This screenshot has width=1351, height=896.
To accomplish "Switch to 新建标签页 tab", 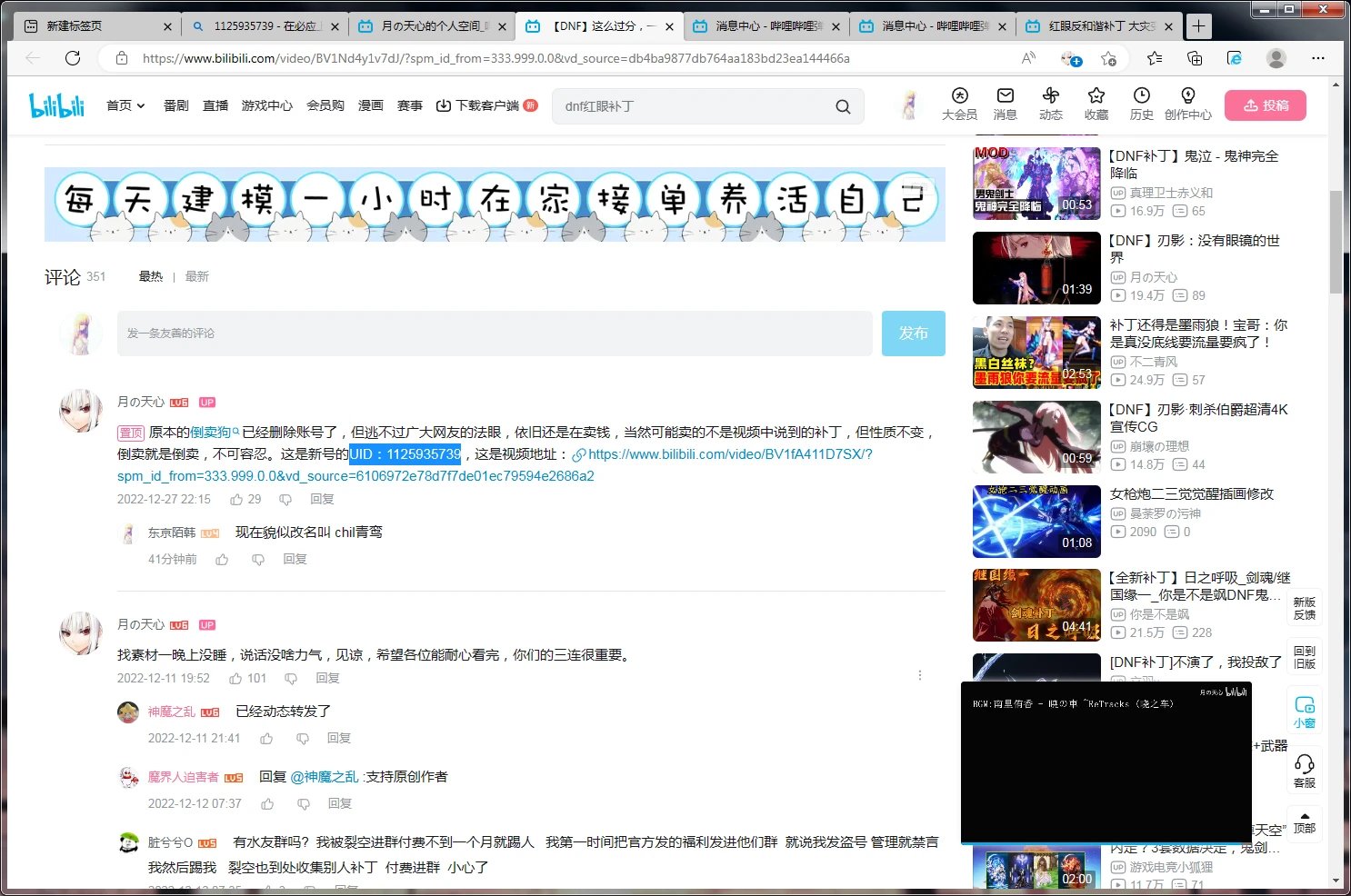I will coord(98,26).
